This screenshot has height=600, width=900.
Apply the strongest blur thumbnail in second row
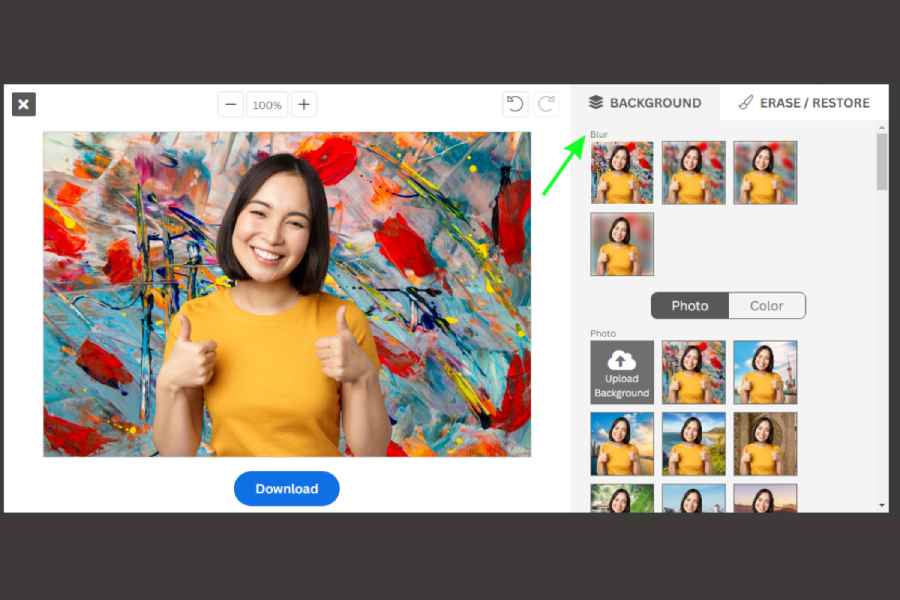click(622, 244)
